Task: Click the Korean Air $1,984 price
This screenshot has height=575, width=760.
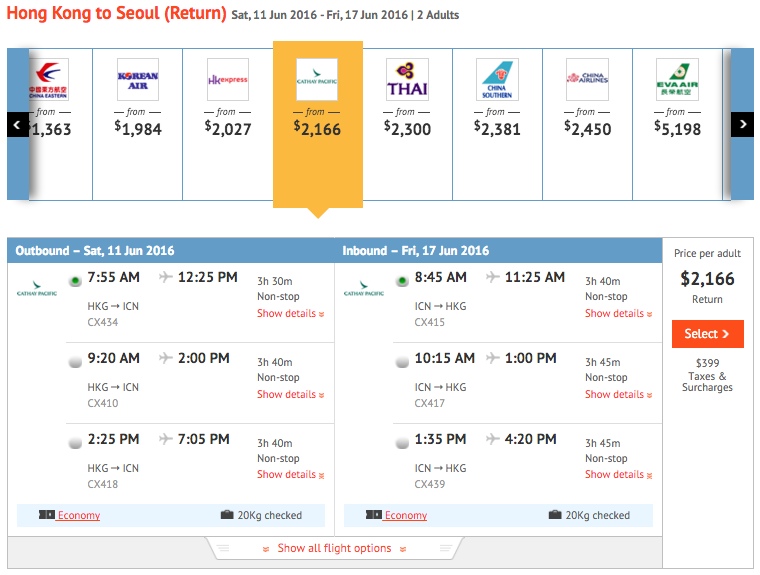Action: tap(138, 128)
